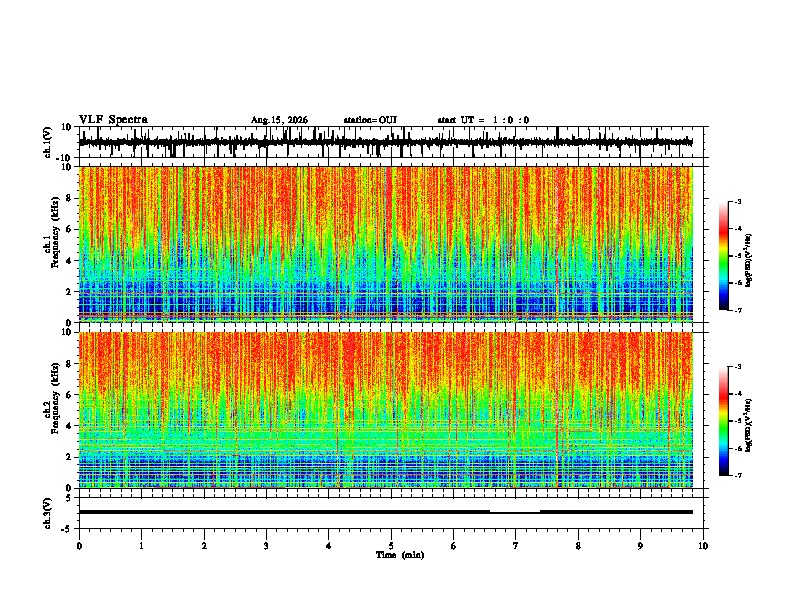
Task: Click the "2" tick label on time axis
Action: 204,546
